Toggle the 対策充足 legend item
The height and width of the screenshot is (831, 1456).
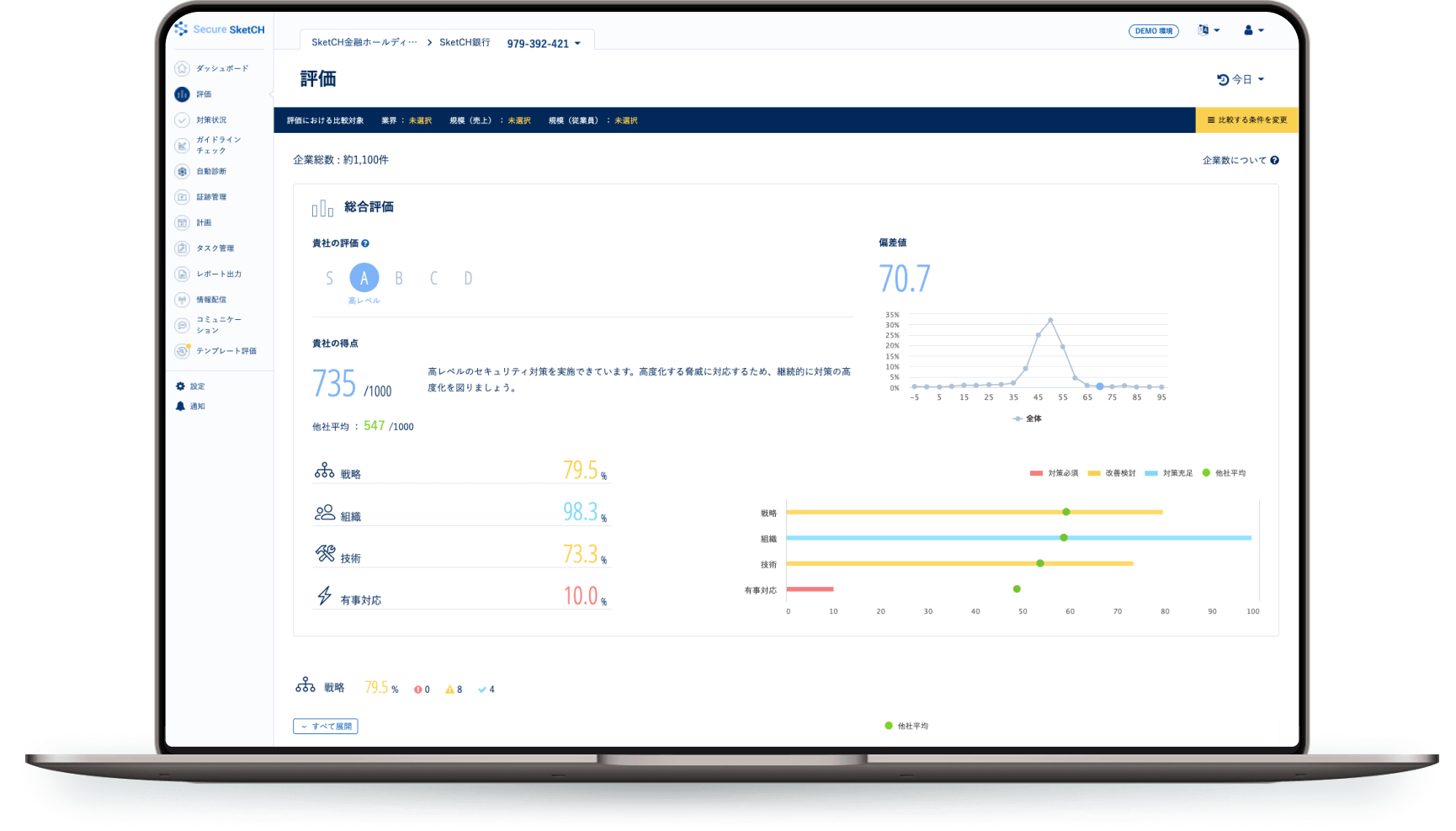[1169, 473]
